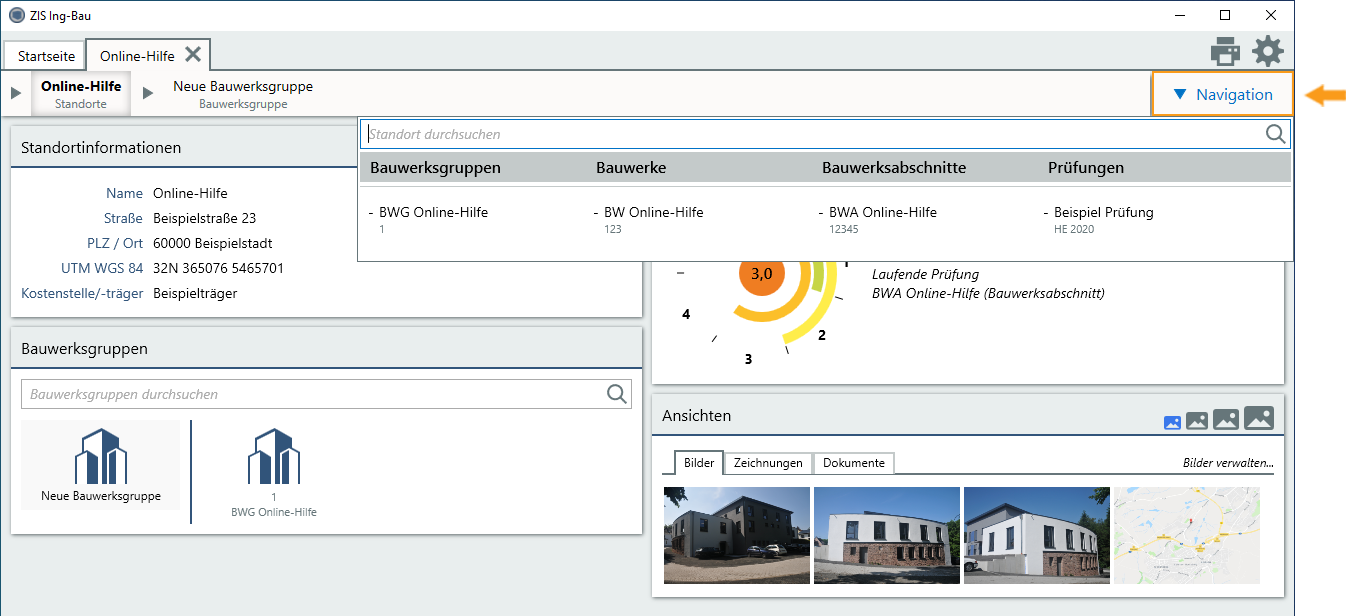
Task: Select smallest image size icon in Ansichten
Action: pos(1172,422)
